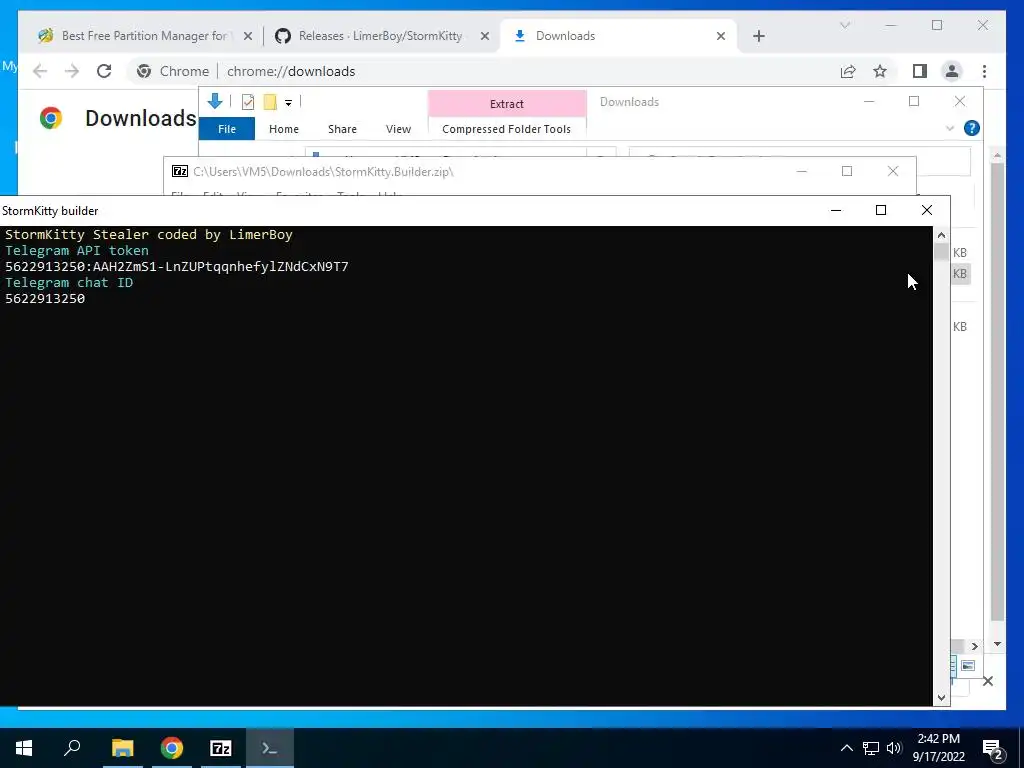Screen dimensions: 1024x768
Task: Open the Windows Start menu
Action: pos(24,748)
